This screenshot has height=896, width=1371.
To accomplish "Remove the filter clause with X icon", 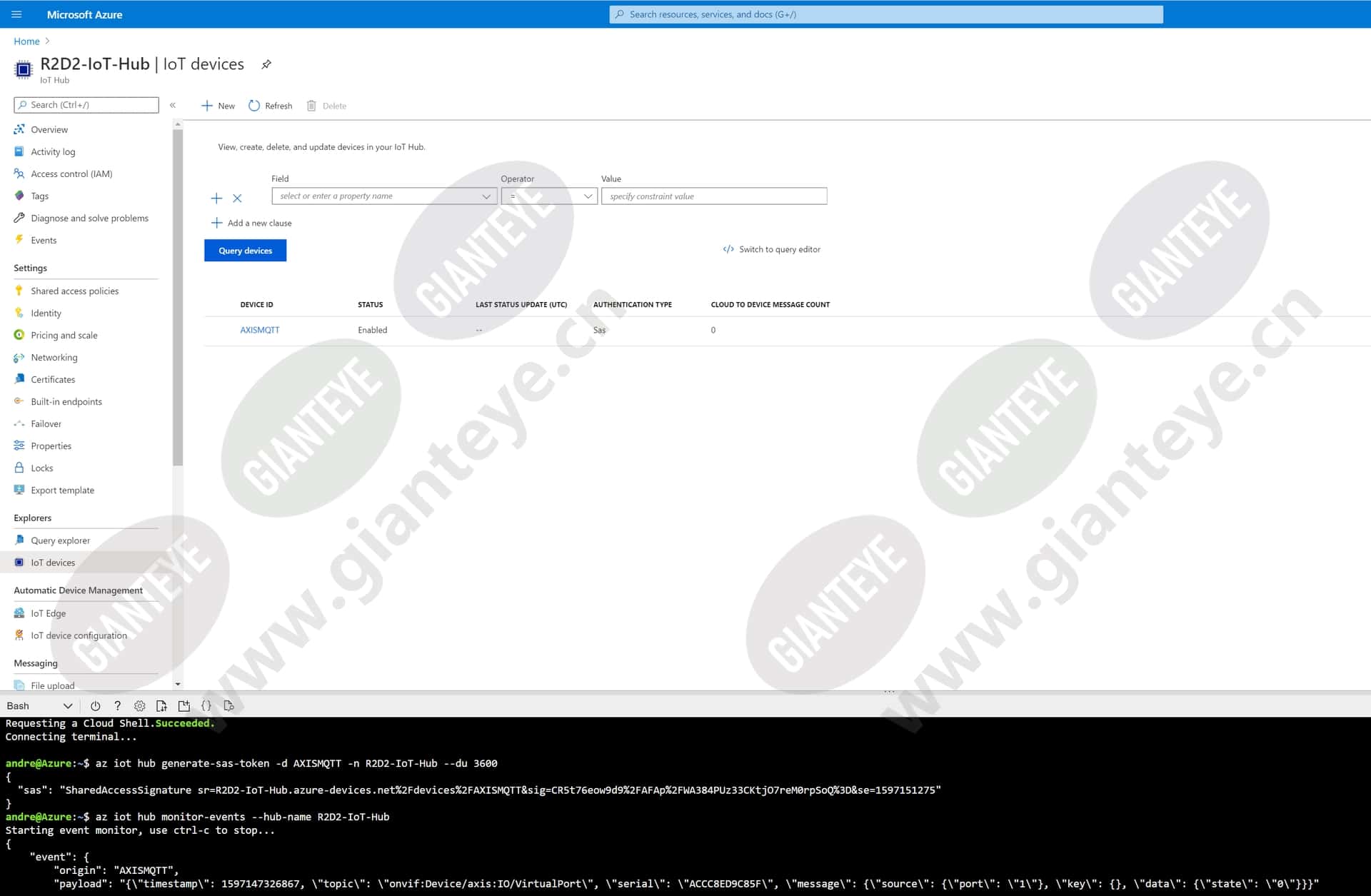I will pos(237,198).
